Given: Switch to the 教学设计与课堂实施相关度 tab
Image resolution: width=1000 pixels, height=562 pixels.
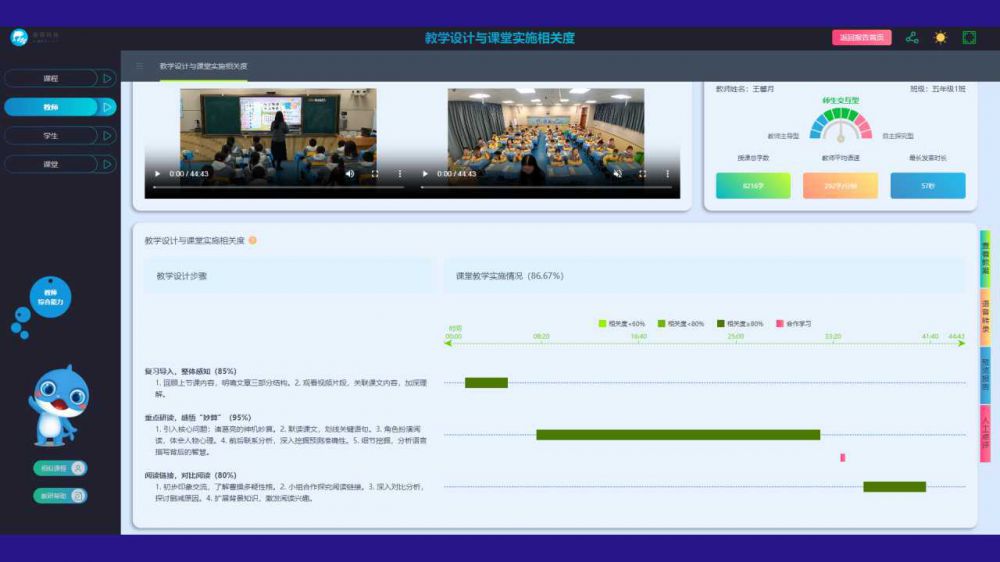Looking at the screenshot, I should click(203, 67).
